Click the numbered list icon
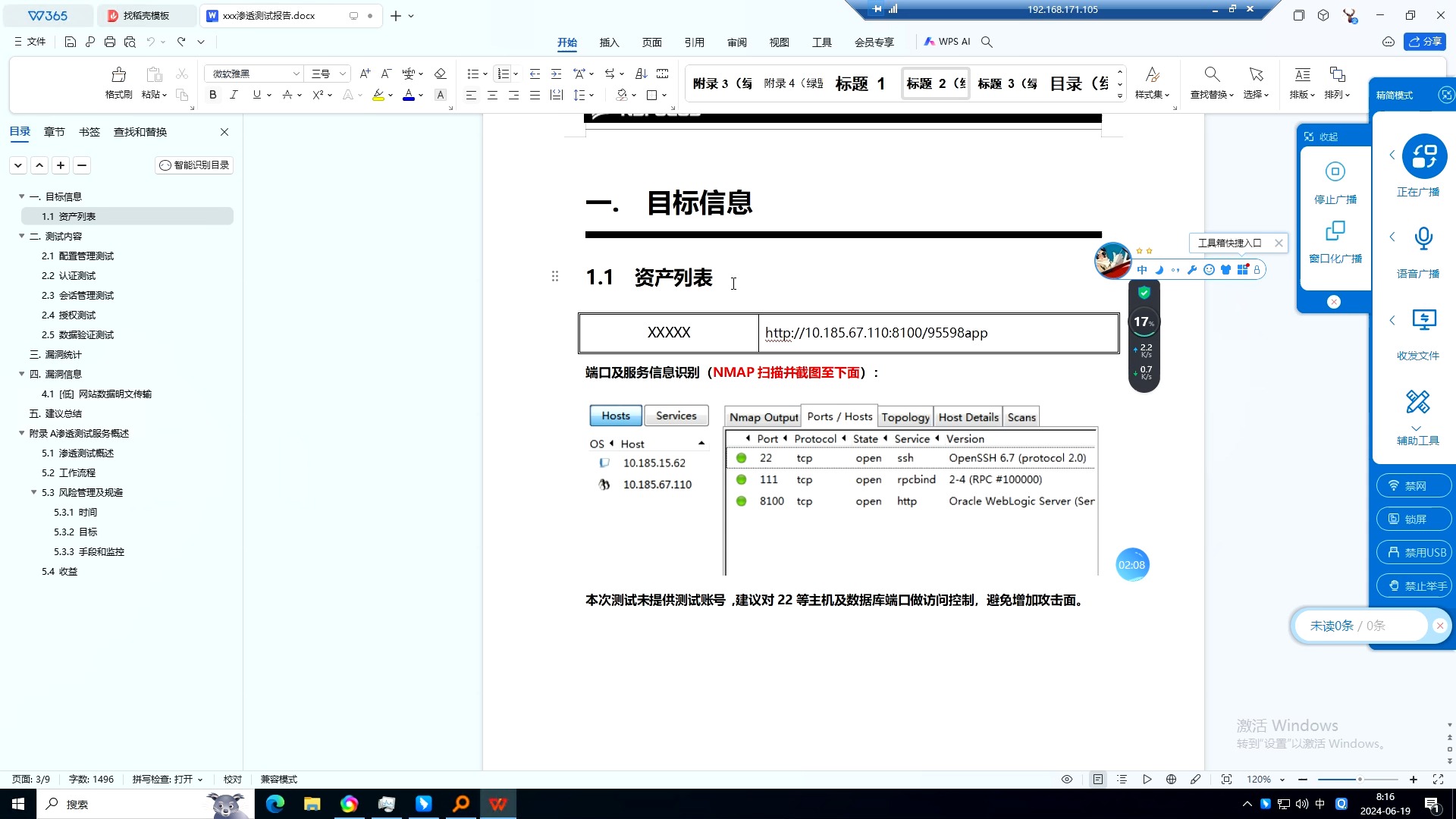 (x=503, y=74)
